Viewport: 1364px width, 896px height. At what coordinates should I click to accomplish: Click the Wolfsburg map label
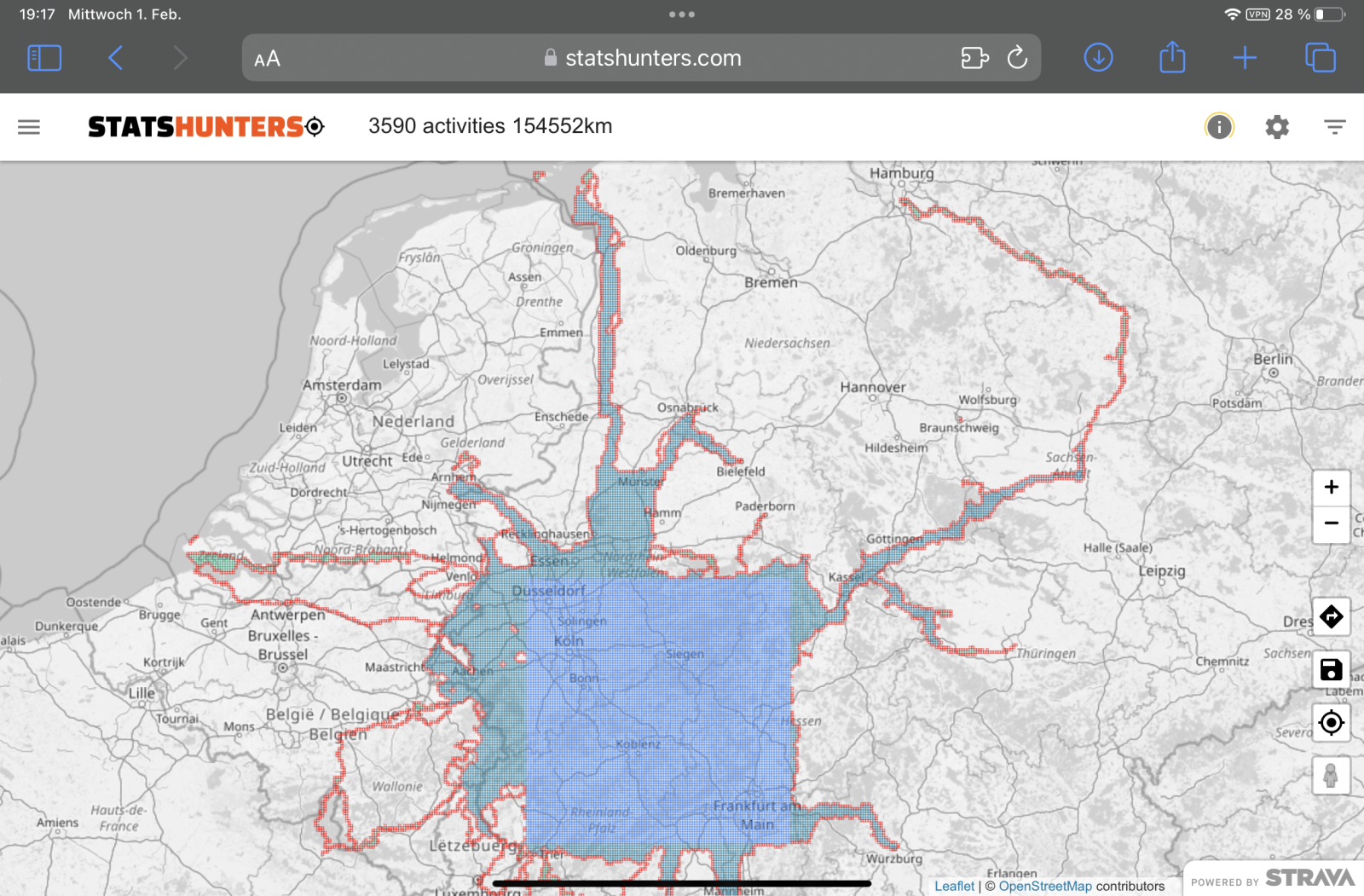[987, 399]
